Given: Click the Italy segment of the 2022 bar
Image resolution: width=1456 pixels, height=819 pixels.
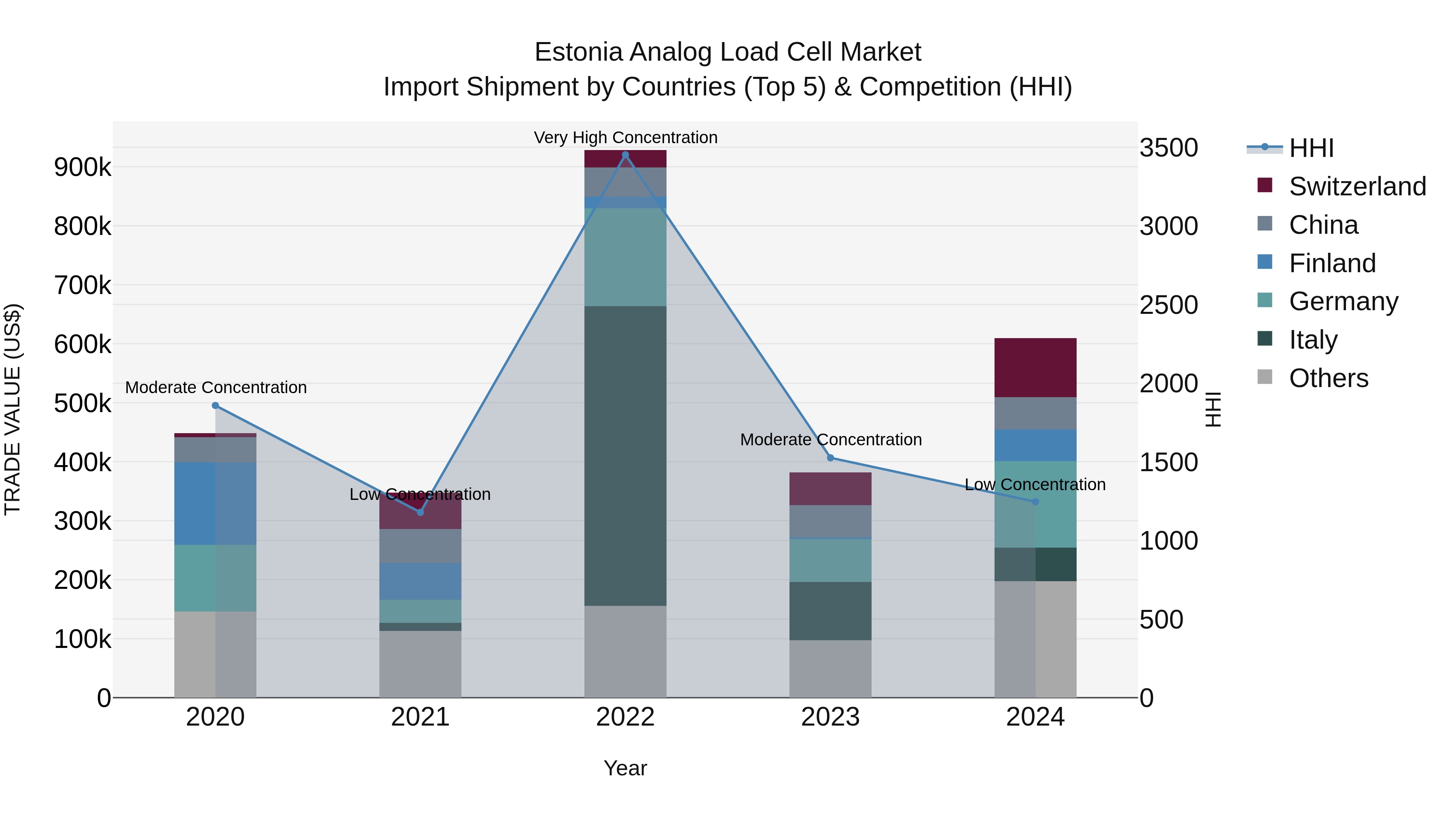Looking at the screenshot, I should tap(625, 456).
